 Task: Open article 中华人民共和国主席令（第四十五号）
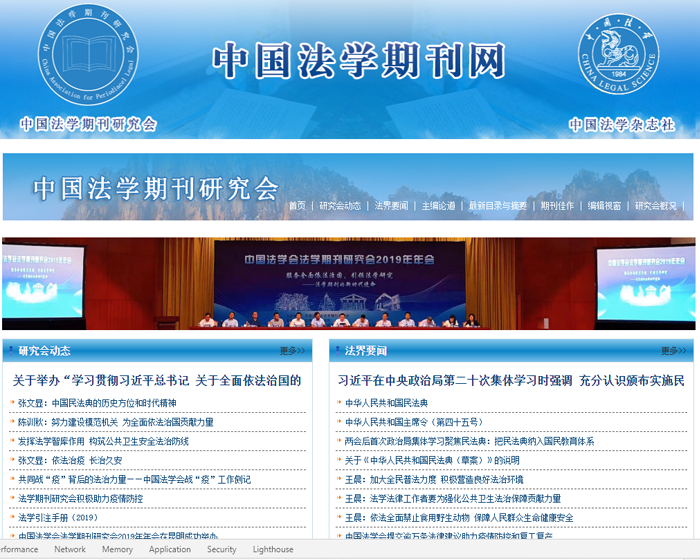(x=413, y=422)
